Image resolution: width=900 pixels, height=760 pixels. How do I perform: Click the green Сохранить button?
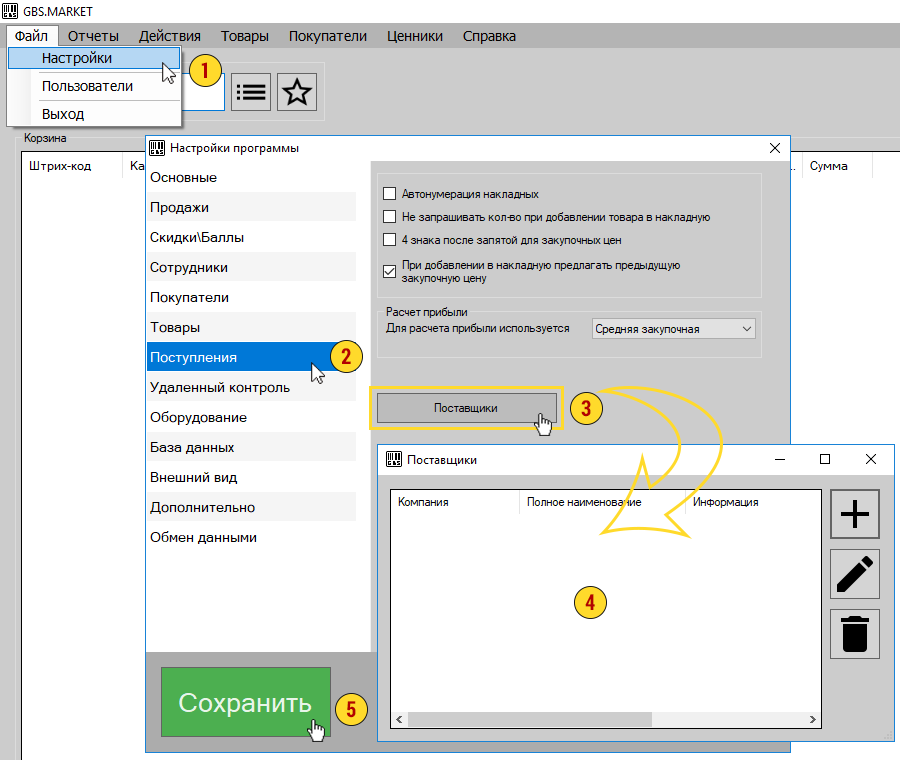246,702
